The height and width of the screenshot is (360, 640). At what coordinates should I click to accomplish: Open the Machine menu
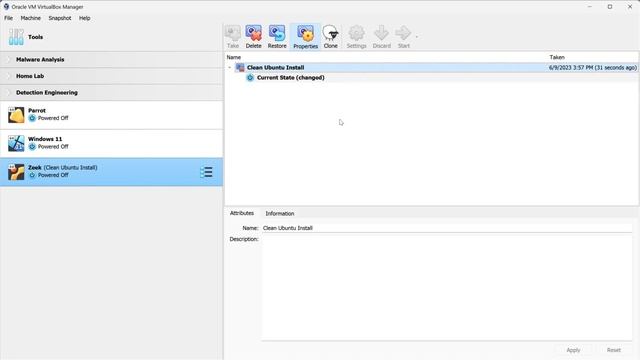click(x=31, y=18)
